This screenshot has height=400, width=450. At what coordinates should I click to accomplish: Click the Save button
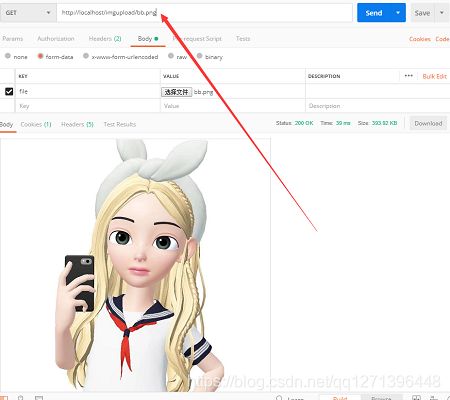coord(422,13)
